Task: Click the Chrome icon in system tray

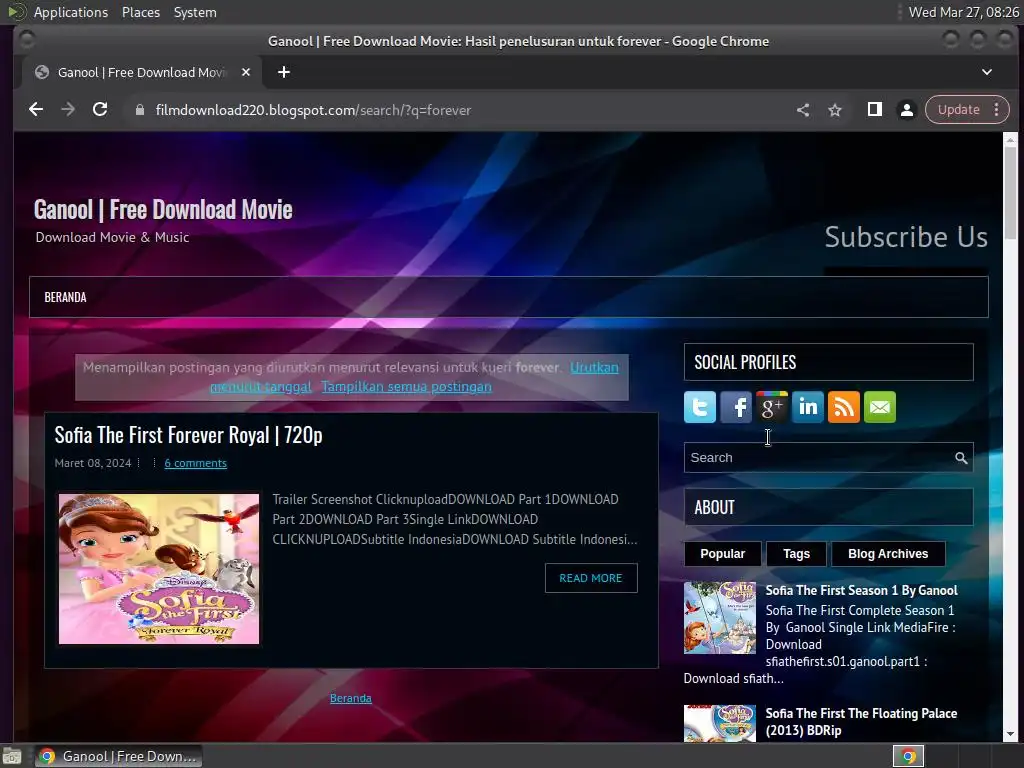Action: pos(908,756)
